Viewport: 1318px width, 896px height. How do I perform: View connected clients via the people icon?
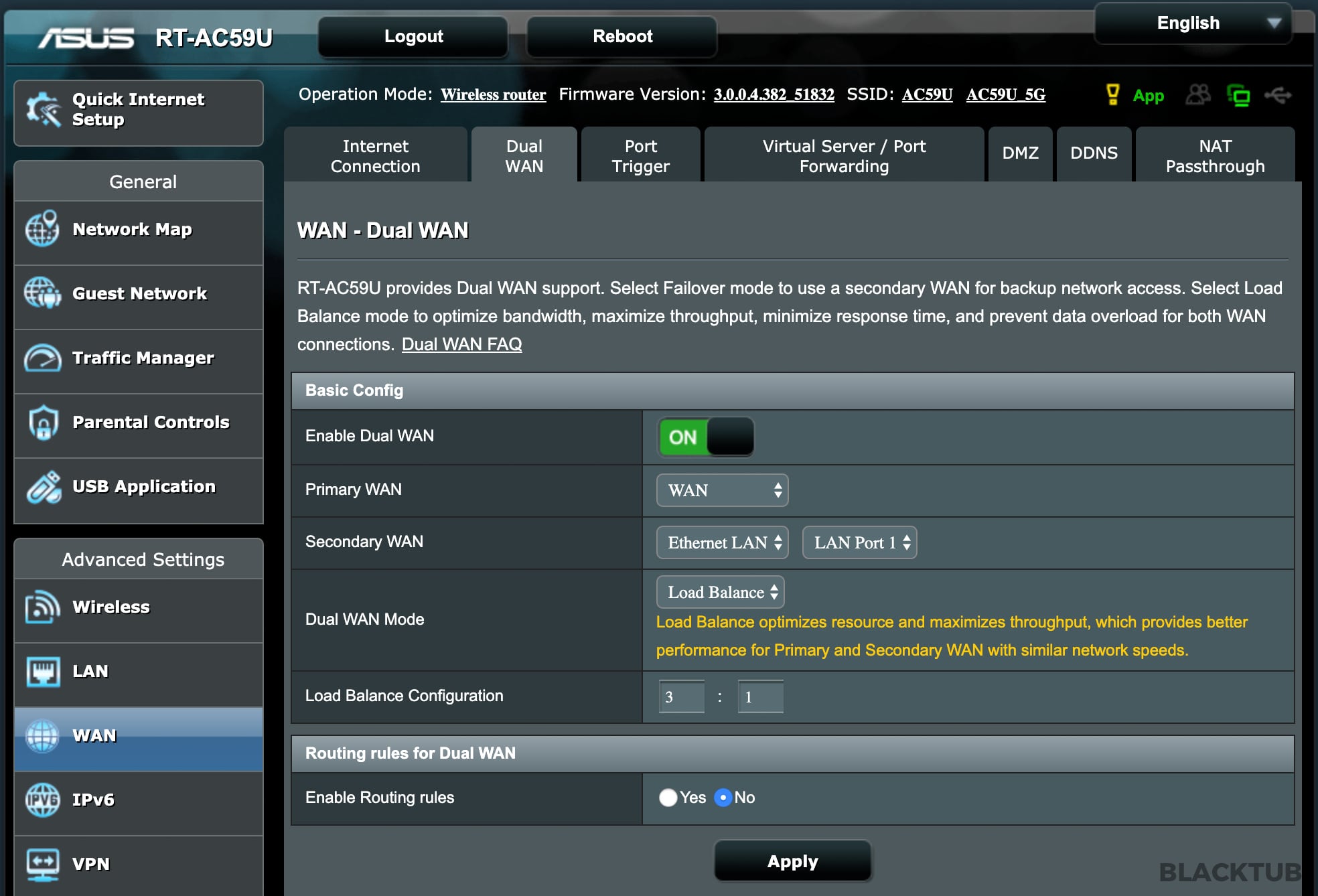[x=1198, y=96]
